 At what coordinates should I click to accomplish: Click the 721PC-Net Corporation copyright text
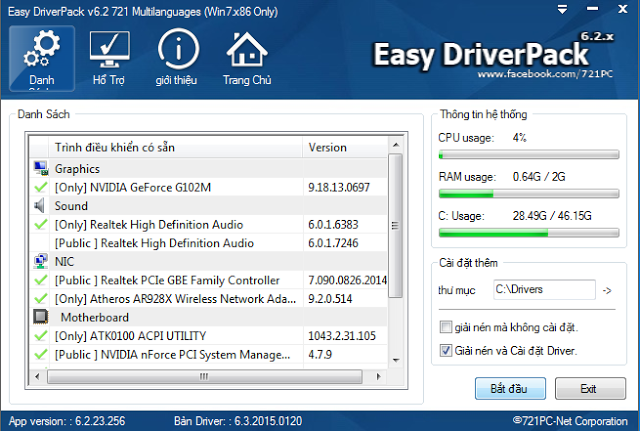click(x=570, y=421)
